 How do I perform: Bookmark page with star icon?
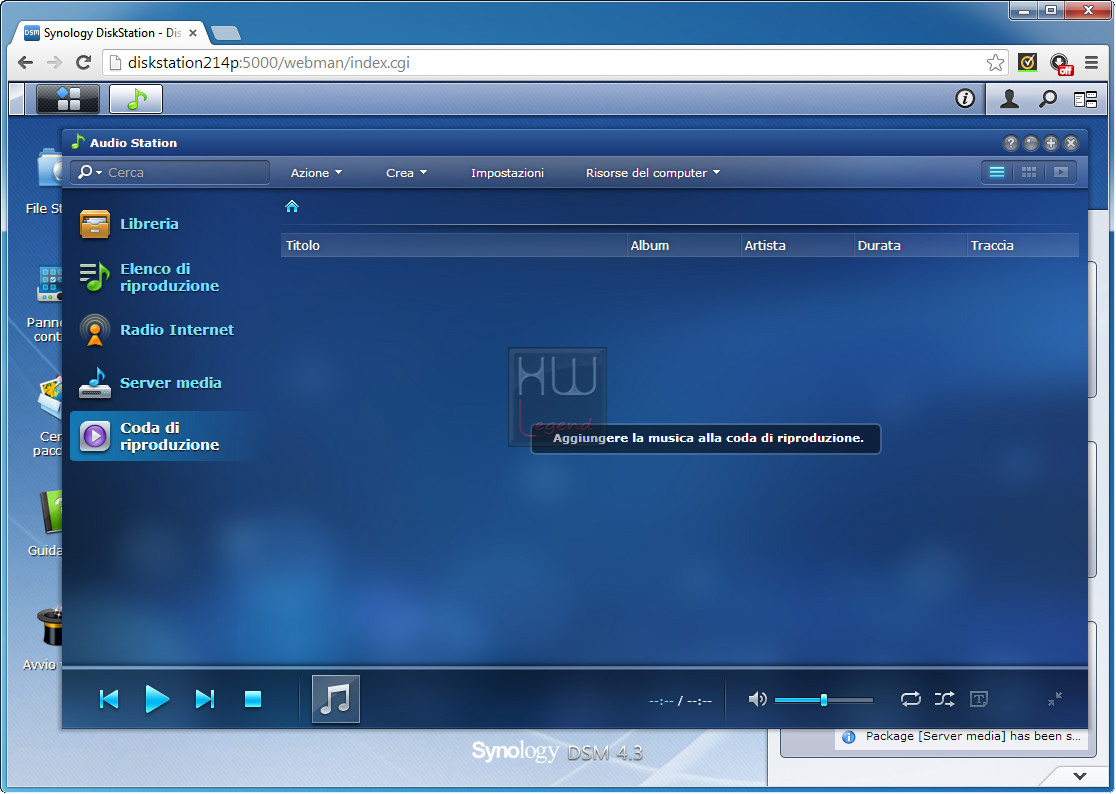(x=995, y=63)
